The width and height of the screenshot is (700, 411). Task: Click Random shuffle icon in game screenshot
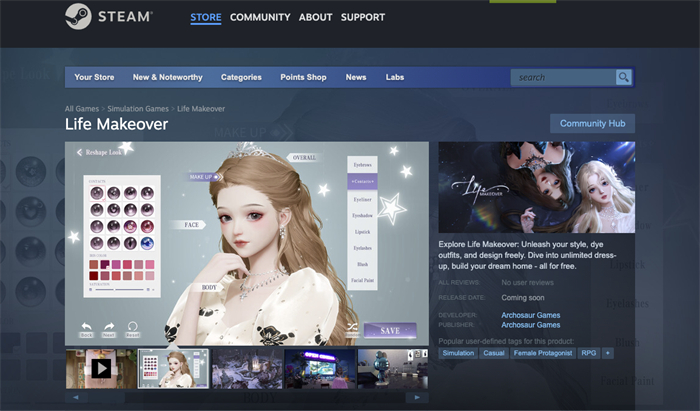(352, 330)
